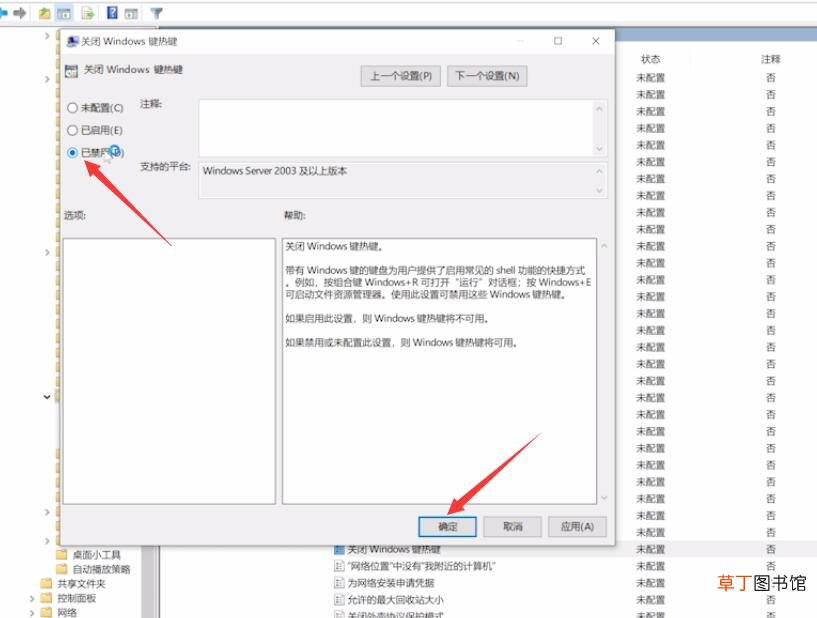
Task: Click scroll-down arrow of the 注释 box
Action: click(599, 149)
